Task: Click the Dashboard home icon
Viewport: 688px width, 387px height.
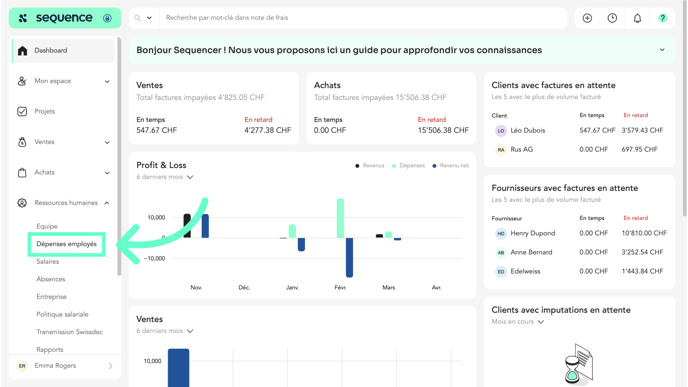Action: (22, 50)
